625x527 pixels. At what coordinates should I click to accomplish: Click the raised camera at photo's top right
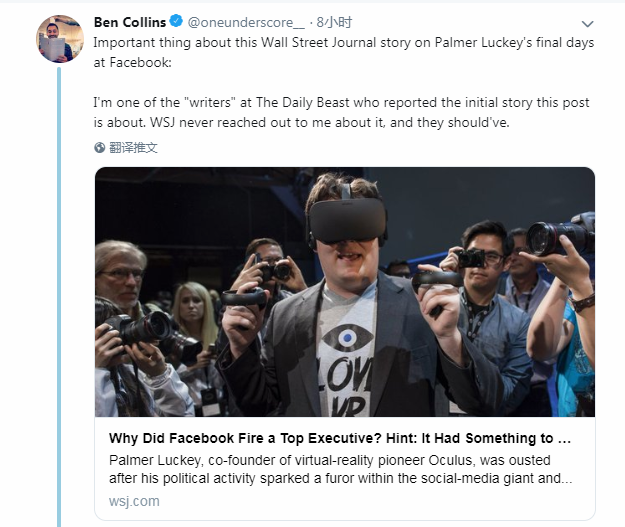click(561, 236)
